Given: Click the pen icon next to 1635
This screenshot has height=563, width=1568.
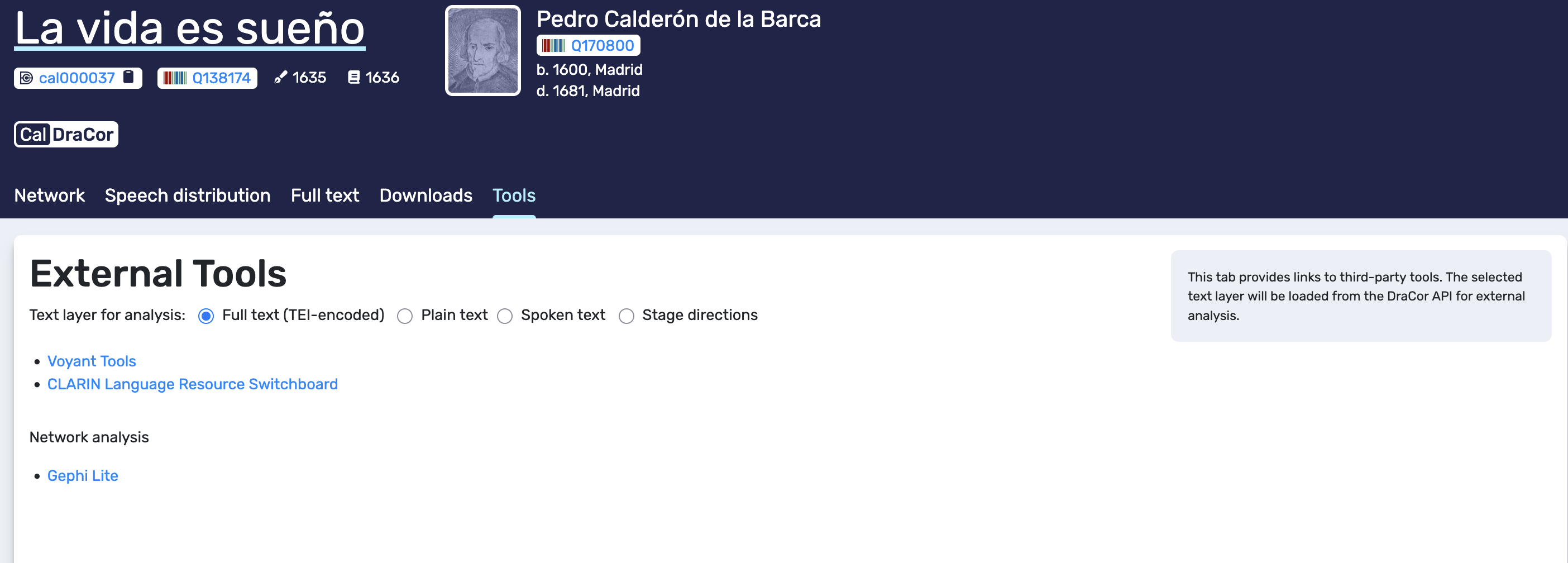Looking at the screenshot, I should pos(280,77).
